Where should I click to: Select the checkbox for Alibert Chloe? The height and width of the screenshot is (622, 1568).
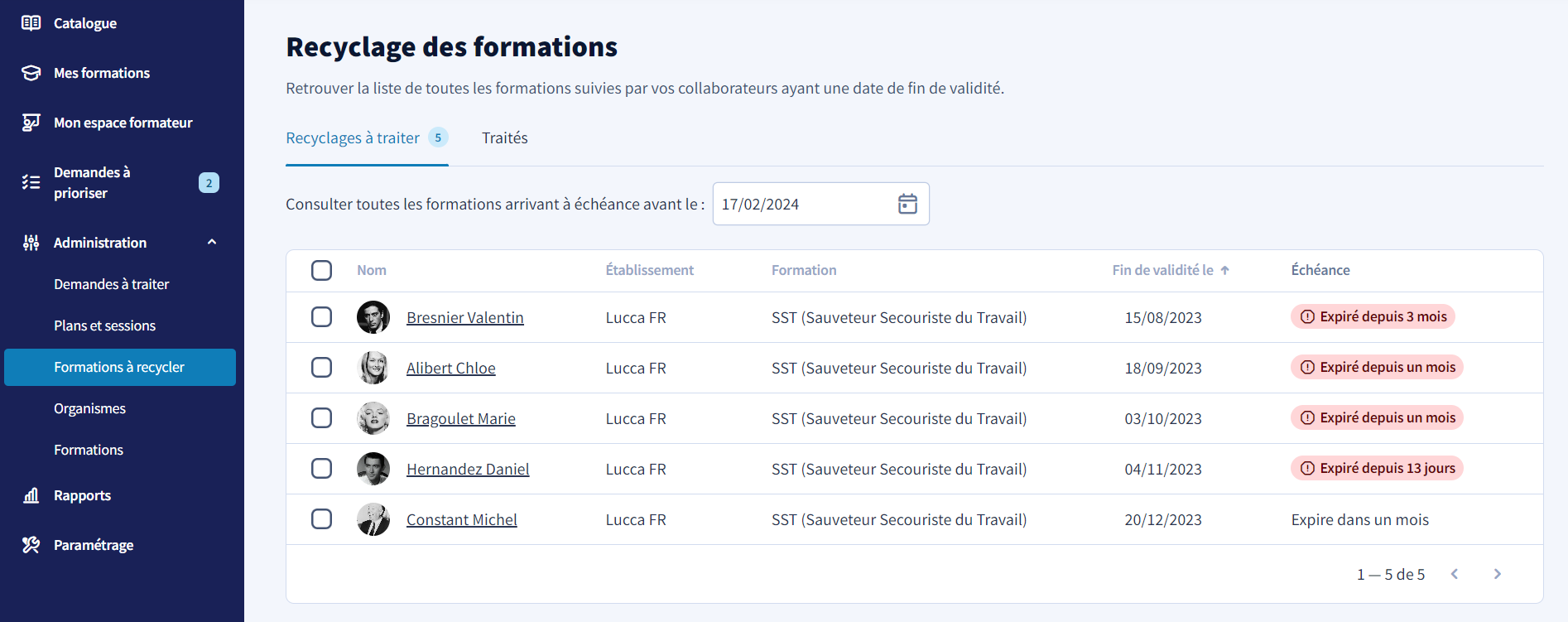[321, 368]
